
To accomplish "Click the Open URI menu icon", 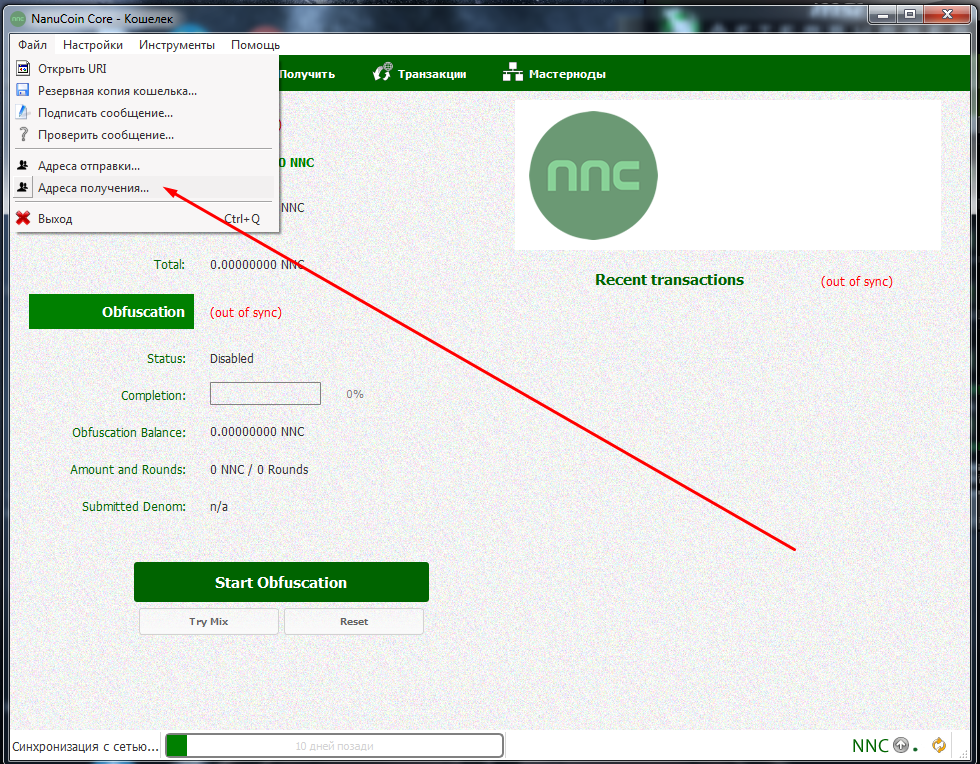I will coord(23,69).
